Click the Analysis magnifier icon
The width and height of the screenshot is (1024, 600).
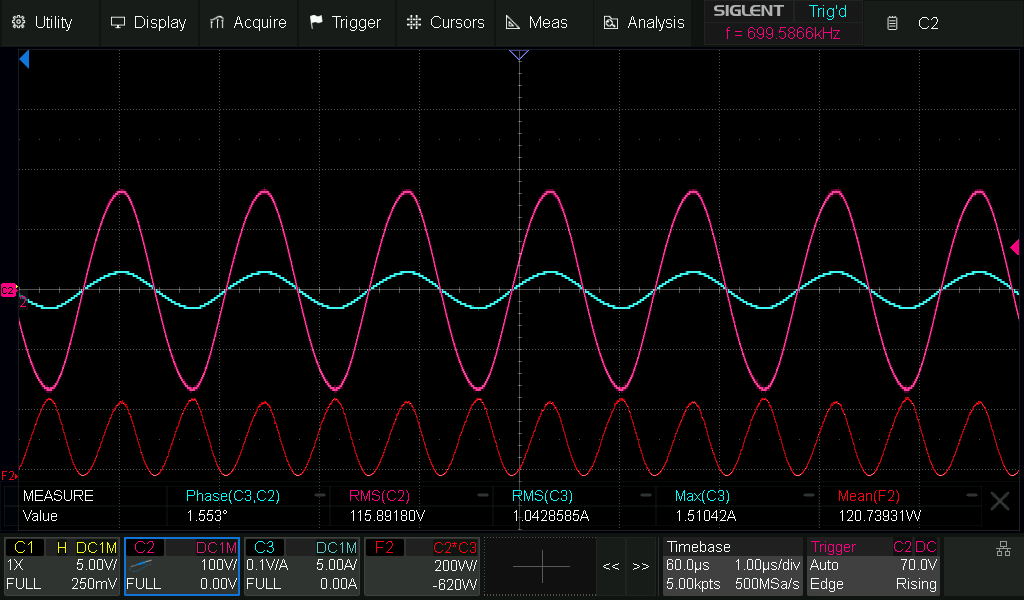tap(611, 22)
